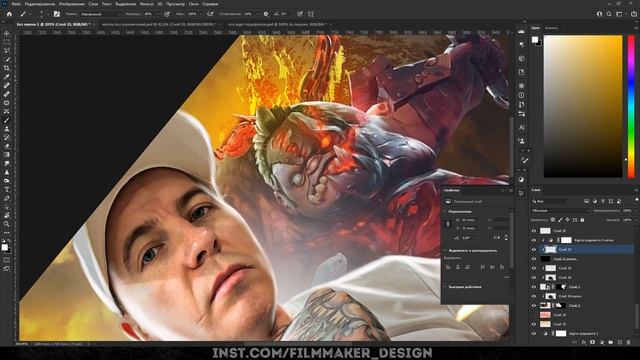
Task: Click the Home icon in options bar
Action: pos(9,14)
